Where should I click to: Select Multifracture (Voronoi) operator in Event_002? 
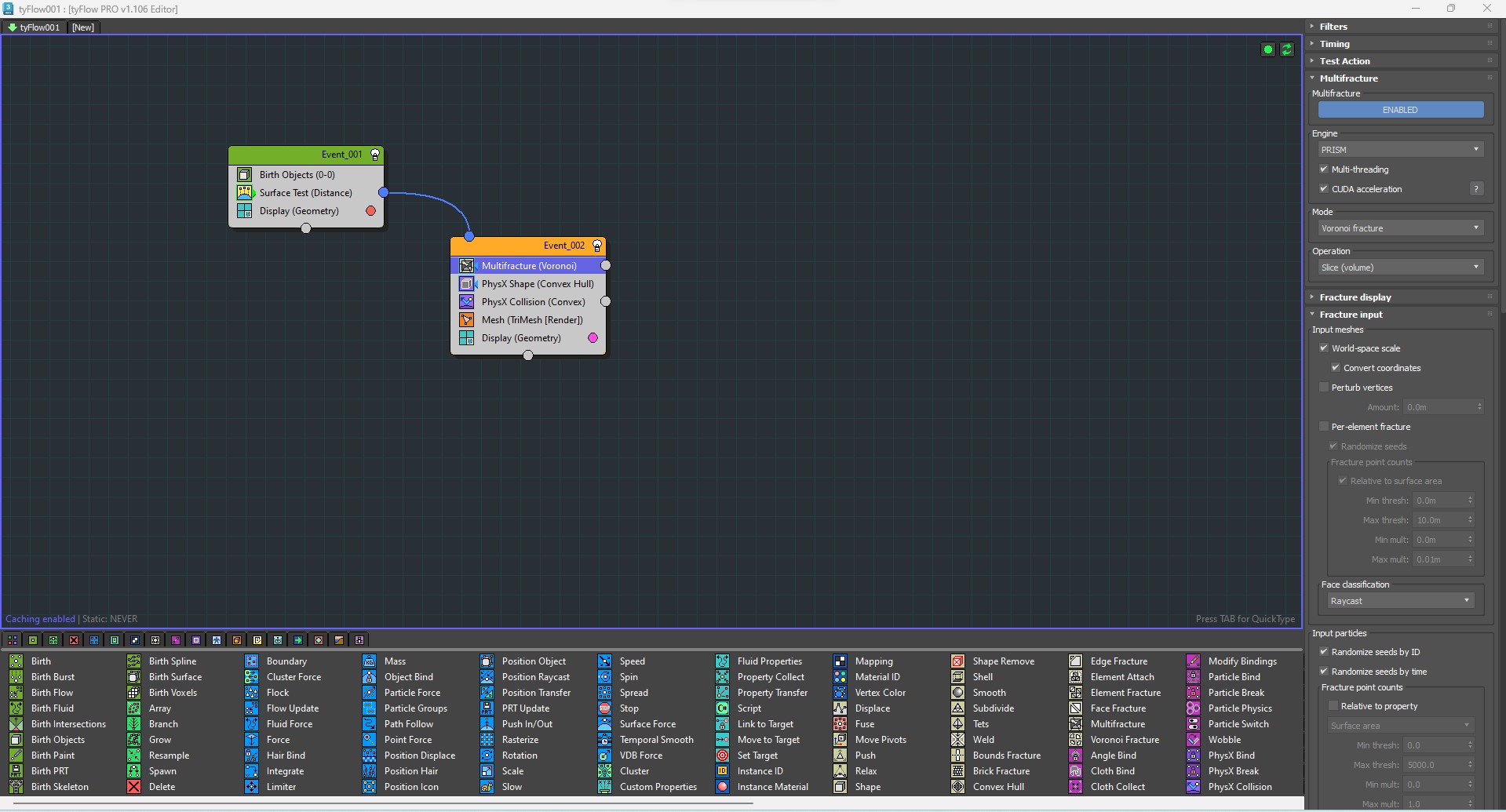pyautogui.click(x=528, y=266)
